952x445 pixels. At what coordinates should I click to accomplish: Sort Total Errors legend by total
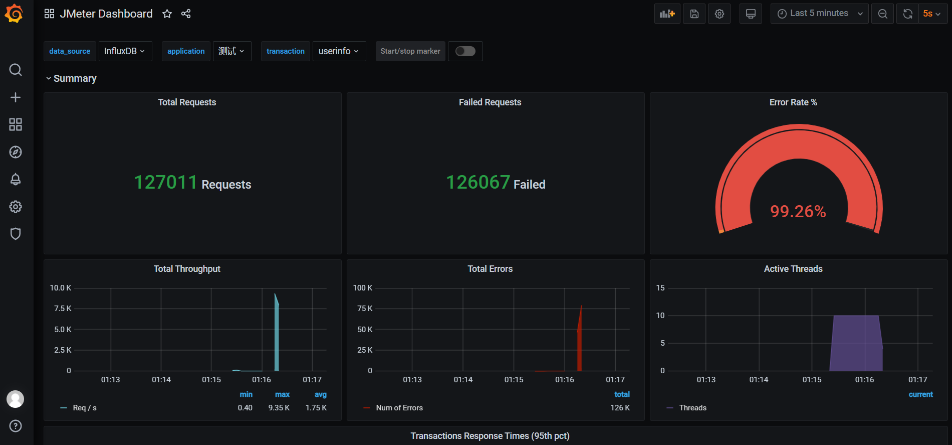[622, 395]
